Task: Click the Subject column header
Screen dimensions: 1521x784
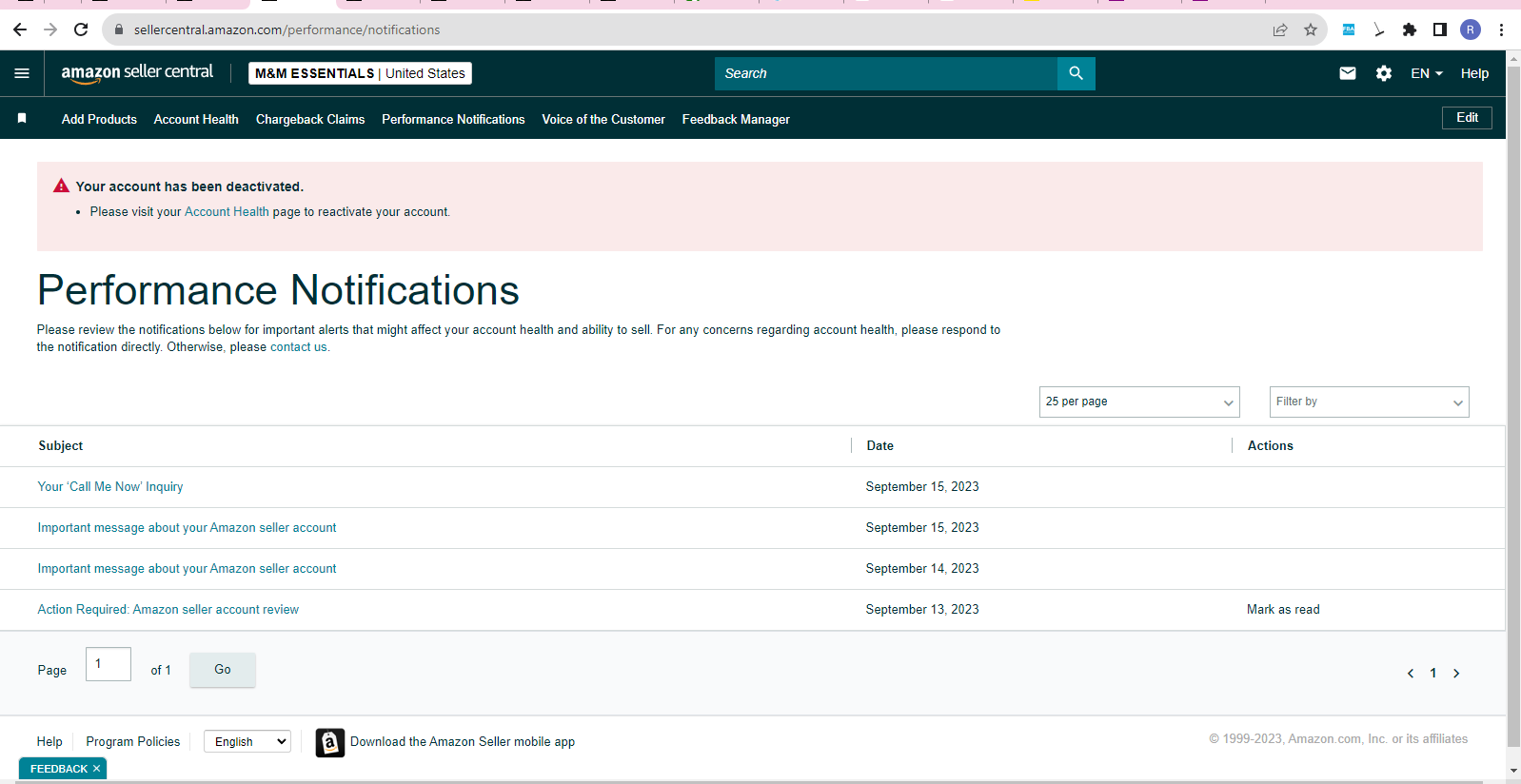Action: 61,445
